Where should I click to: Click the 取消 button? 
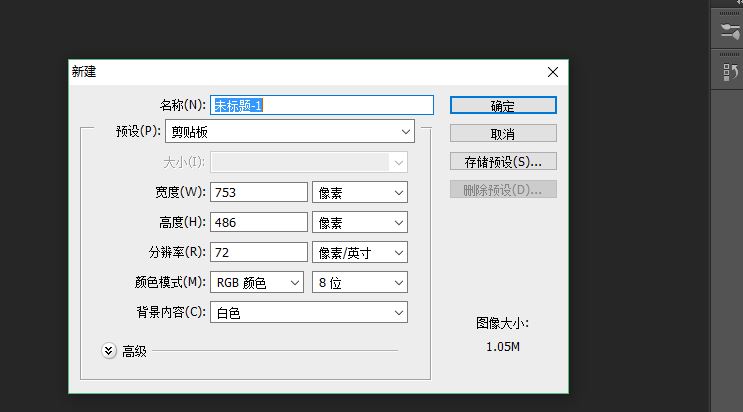click(x=503, y=134)
